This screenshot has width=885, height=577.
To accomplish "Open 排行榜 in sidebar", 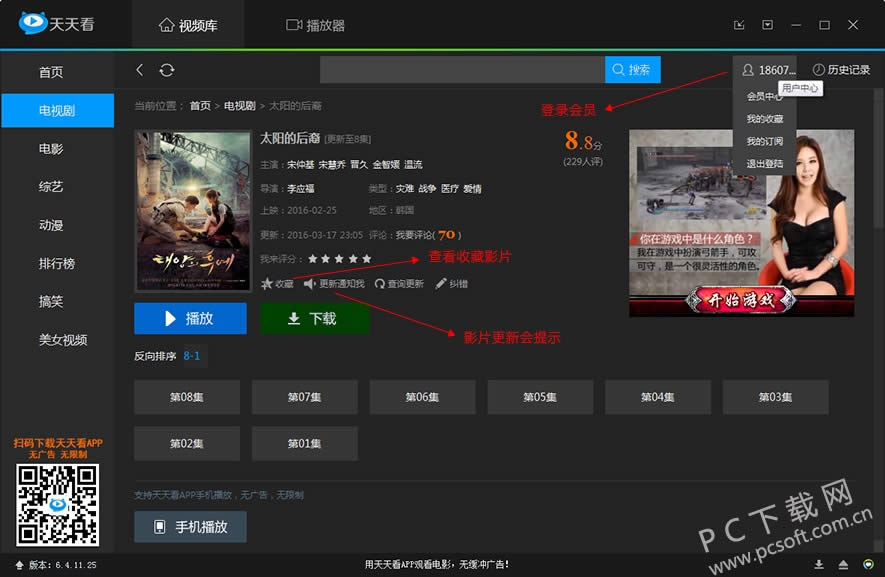I will (56, 263).
